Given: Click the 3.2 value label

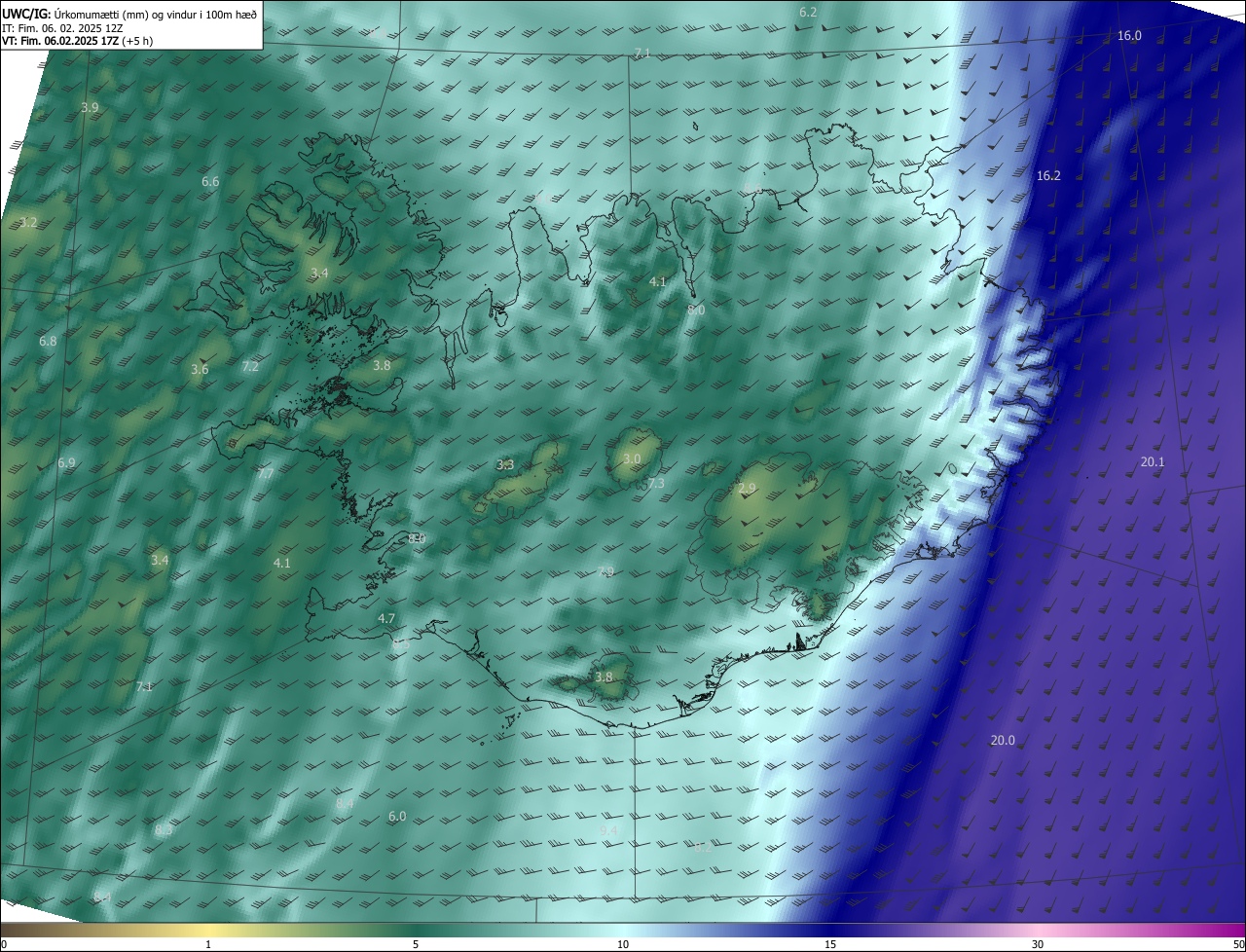Looking at the screenshot, I should point(28,223).
